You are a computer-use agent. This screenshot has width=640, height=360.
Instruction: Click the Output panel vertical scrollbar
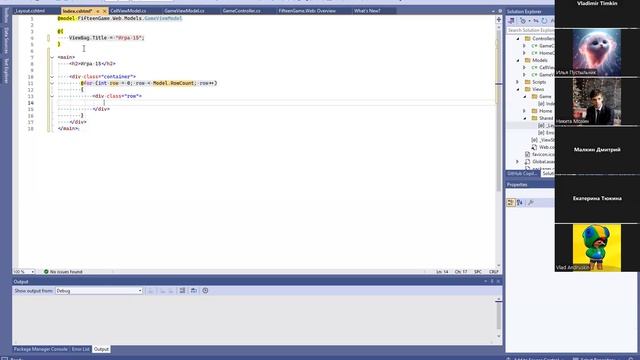coord(499,318)
